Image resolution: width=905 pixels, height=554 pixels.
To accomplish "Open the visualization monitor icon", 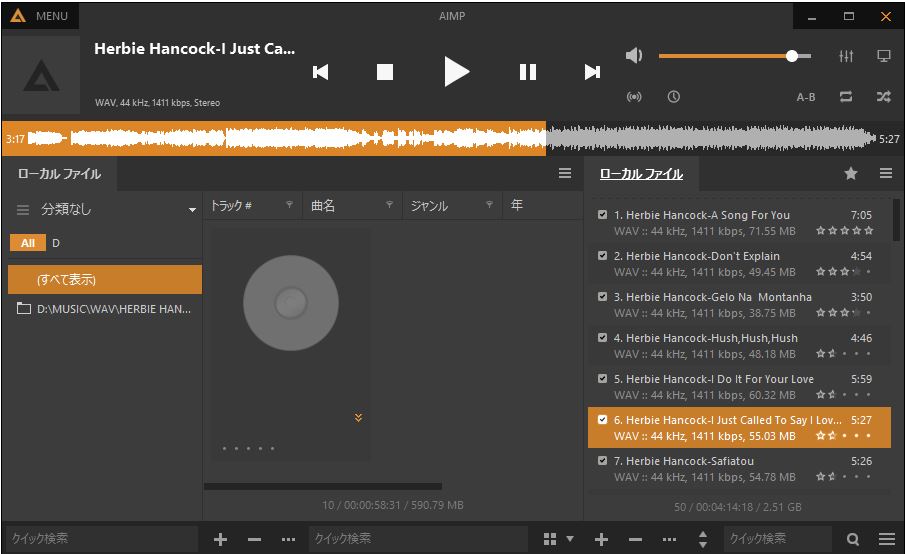I will (884, 56).
